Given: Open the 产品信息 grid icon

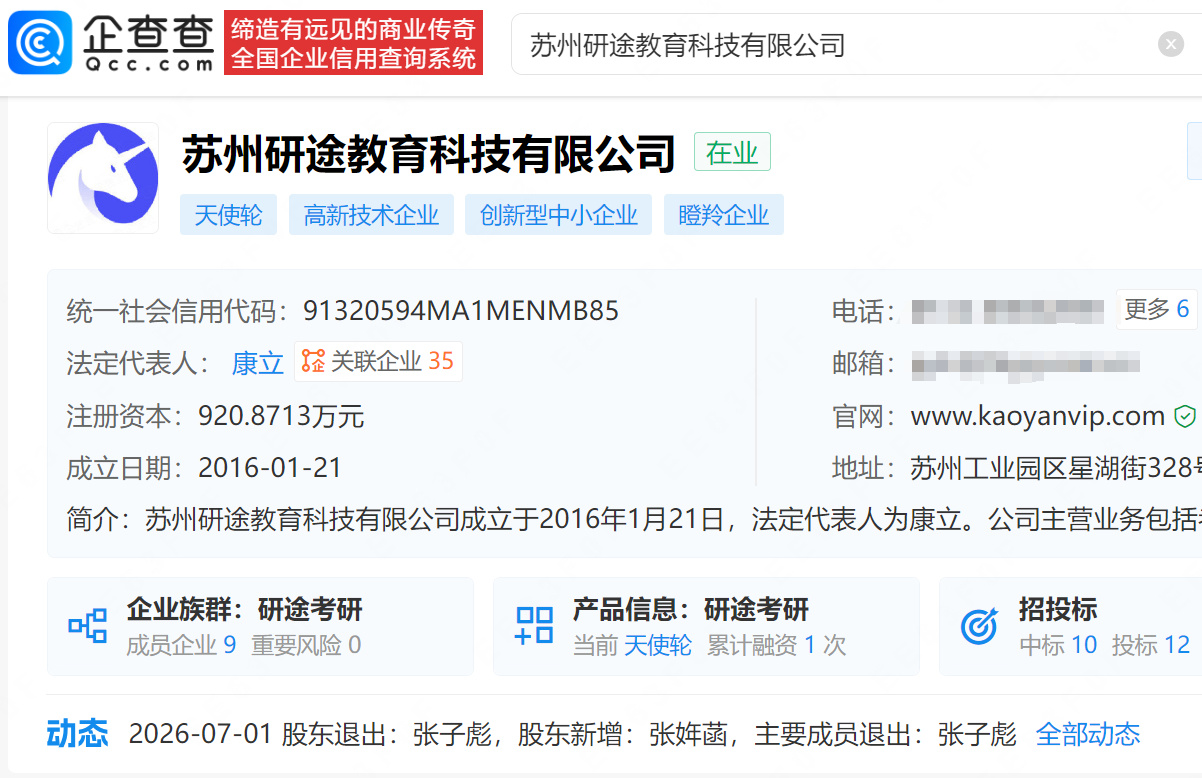Looking at the screenshot, I should [534, 625].
